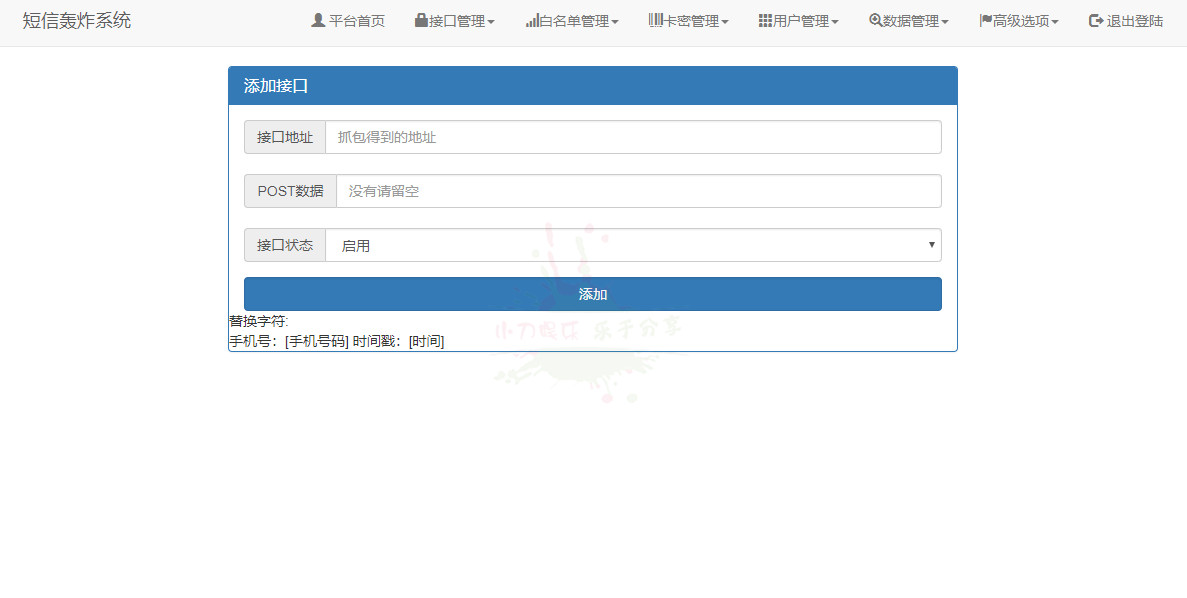Expand the caret next to 用户管理
Image resolution: width=1187 pixels, height=598 pixels.
pos(835,22)
